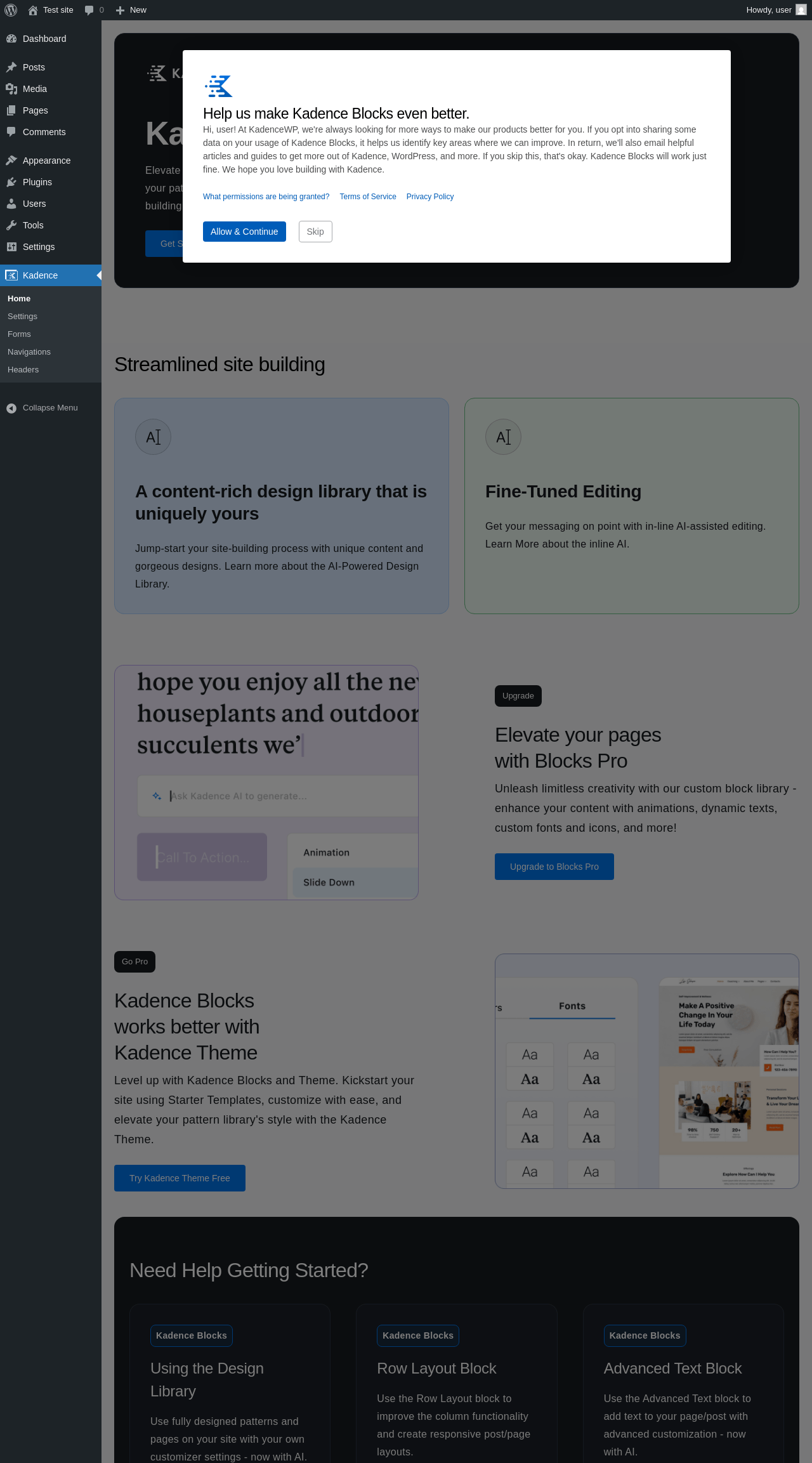Click the Kadence AI editor preview image

tap(266, 782)
